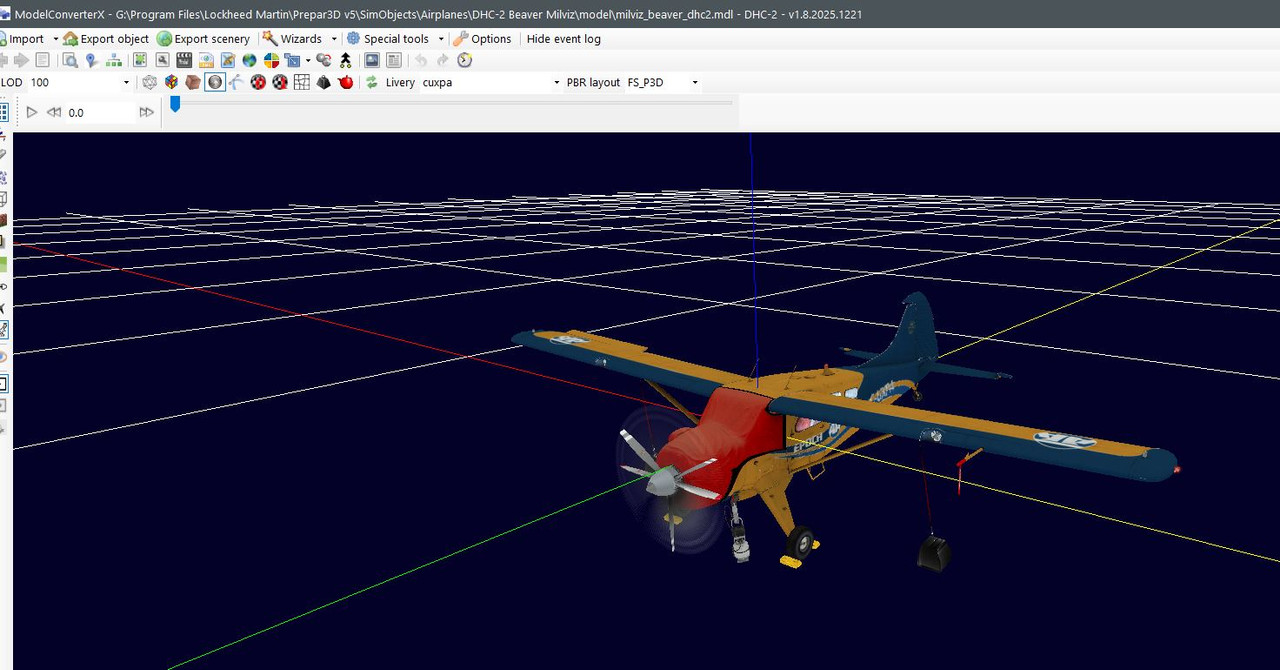Click the four-color pie chart icon
Viewport: 1280px width, 670px height.
[x=272, y=61]
